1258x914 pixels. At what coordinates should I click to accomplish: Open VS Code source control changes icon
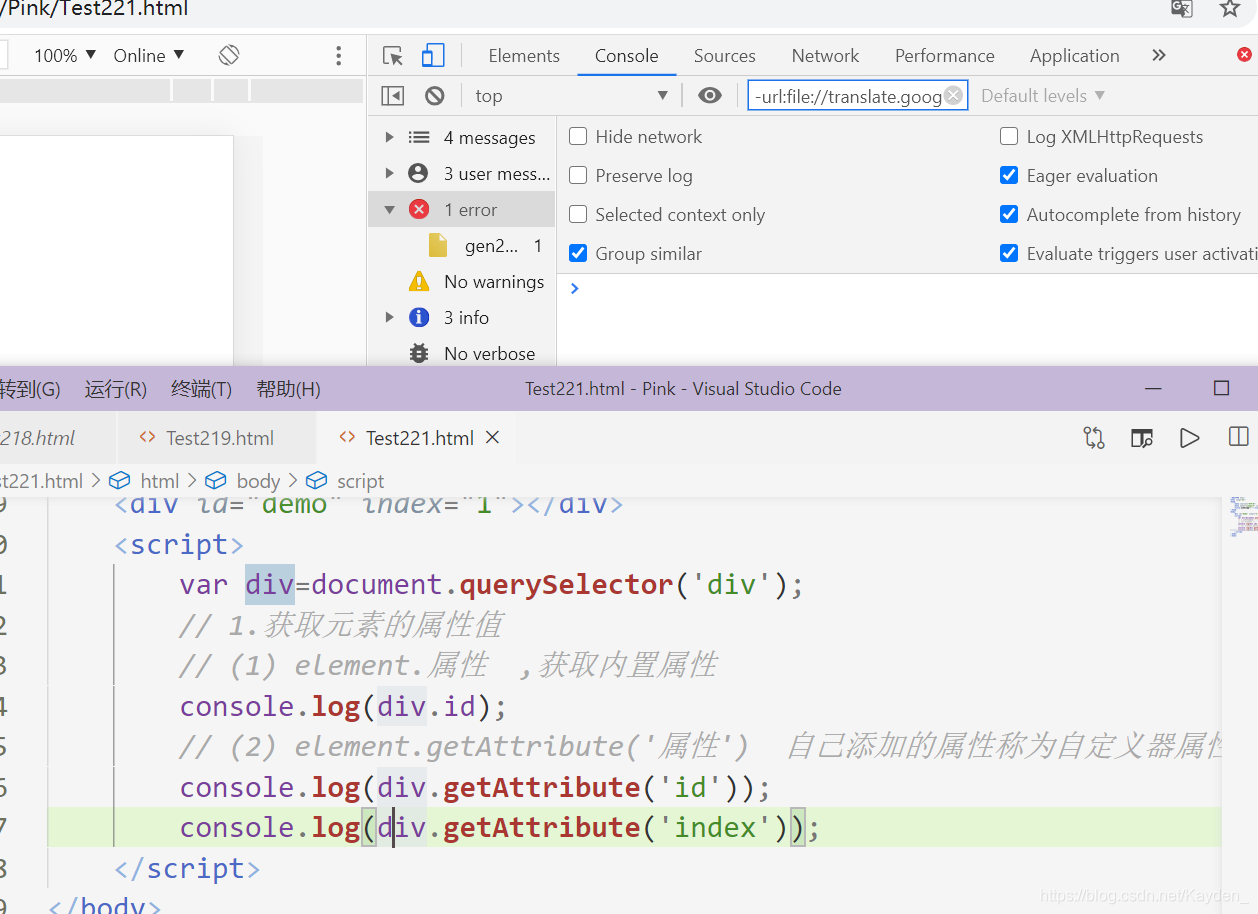coord(1094,437)
